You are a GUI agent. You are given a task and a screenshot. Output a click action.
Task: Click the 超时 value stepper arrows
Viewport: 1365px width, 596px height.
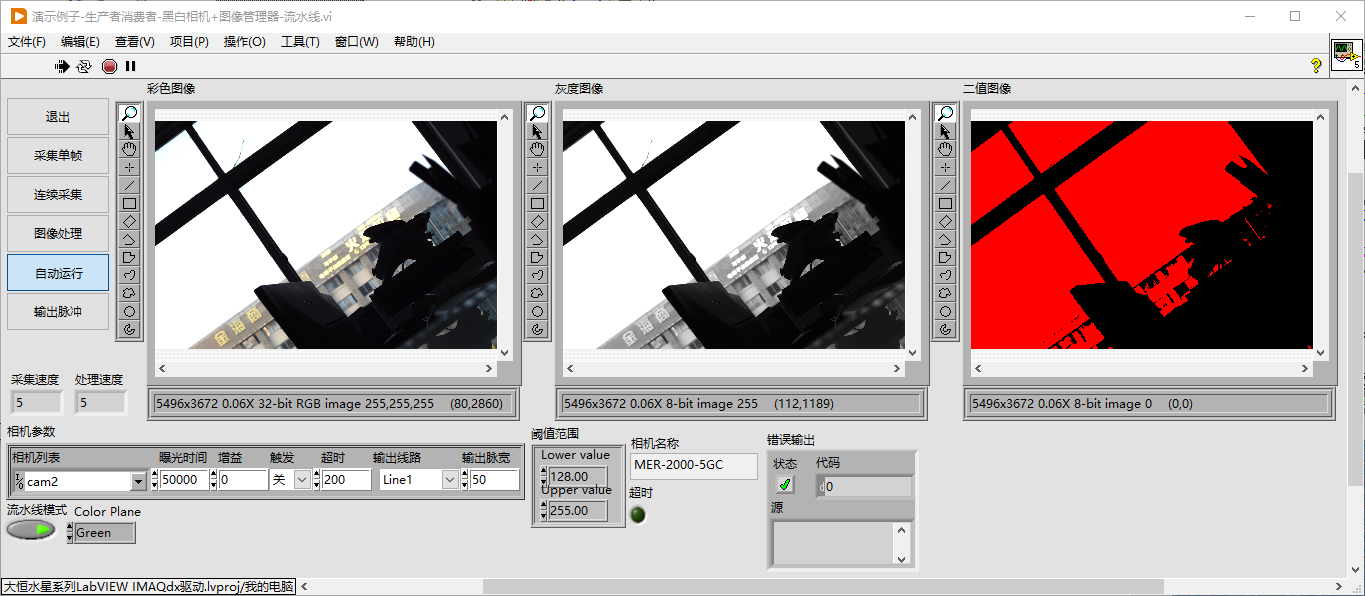(318, 480)
